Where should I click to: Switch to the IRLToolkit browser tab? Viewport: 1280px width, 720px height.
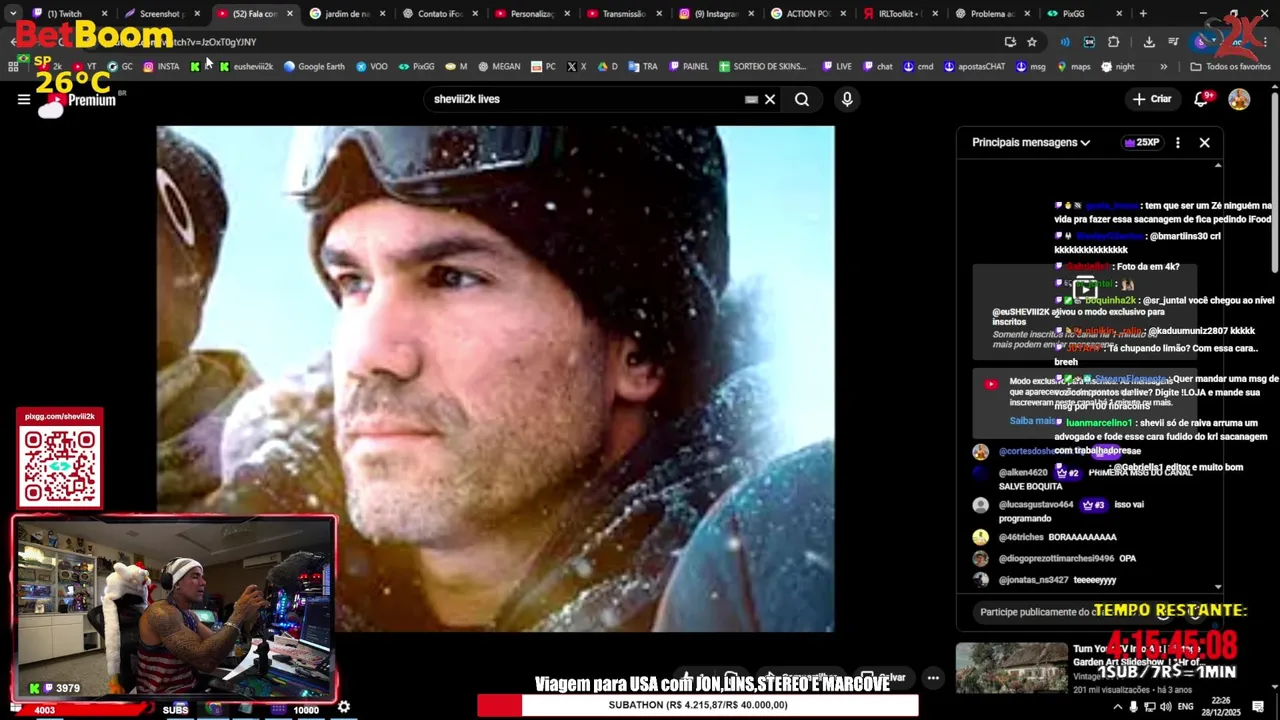tap(899, 14)
